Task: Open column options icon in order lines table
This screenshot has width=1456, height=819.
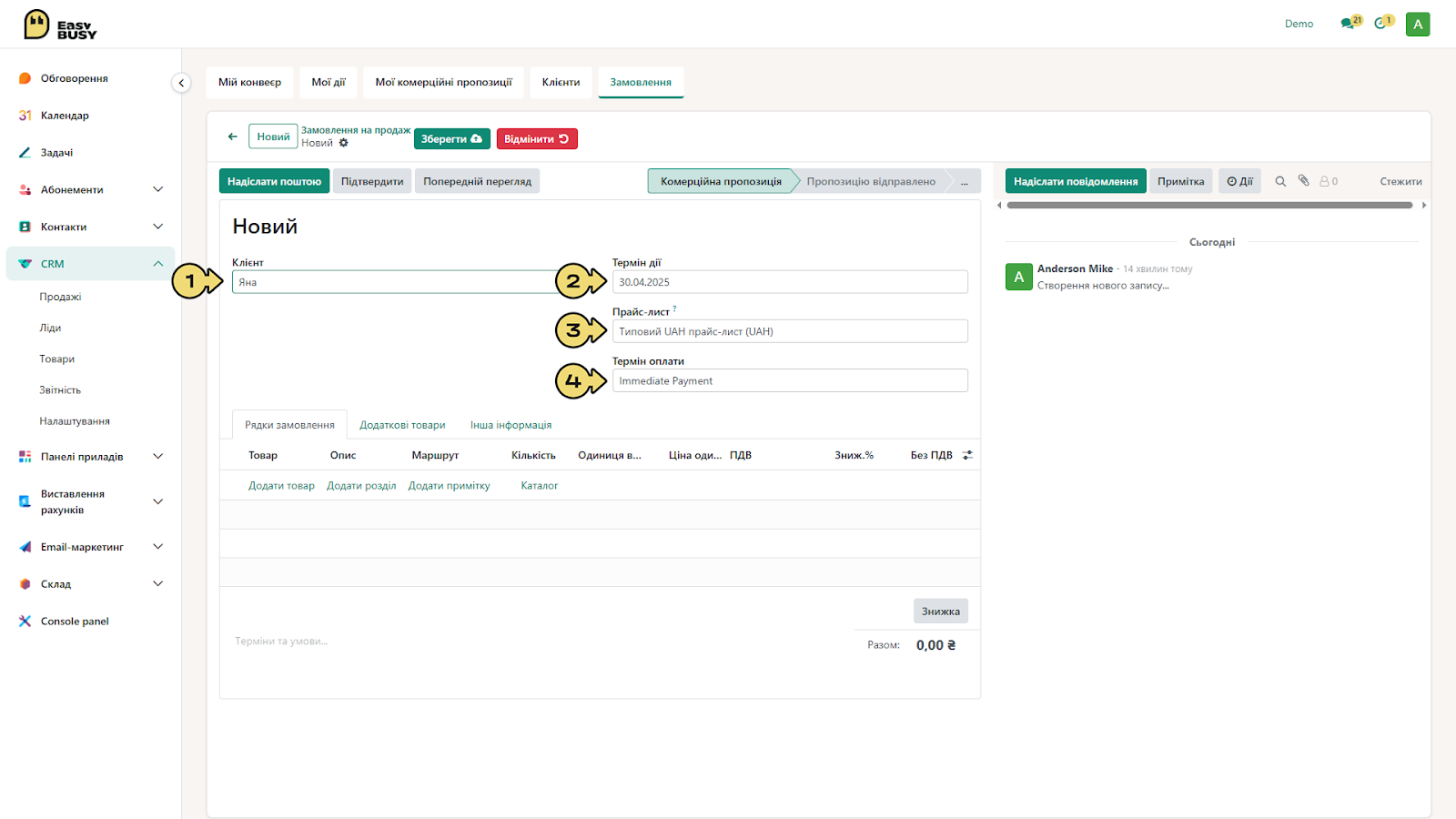Action: [967, 455]
